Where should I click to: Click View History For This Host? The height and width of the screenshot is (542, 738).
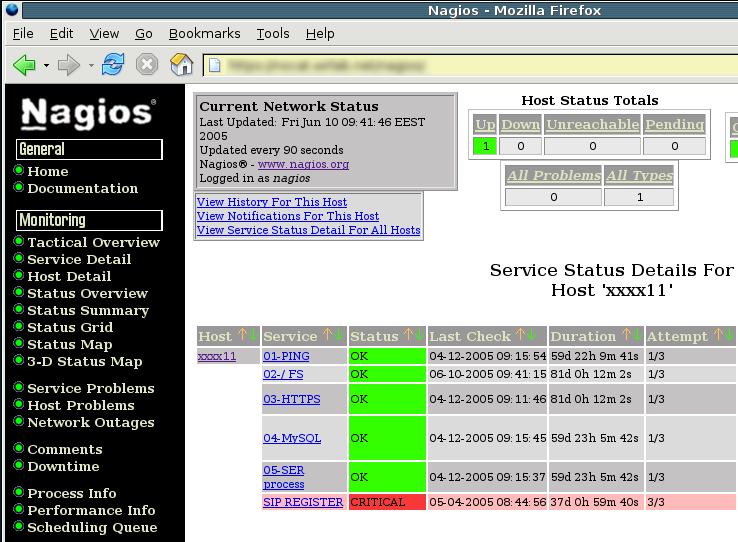(272, 202)
